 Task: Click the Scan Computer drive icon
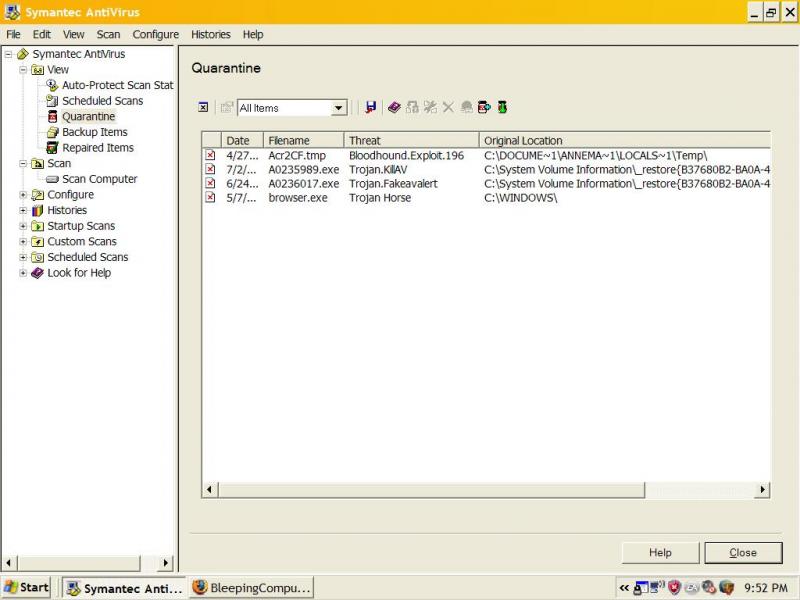coord(52,179)
